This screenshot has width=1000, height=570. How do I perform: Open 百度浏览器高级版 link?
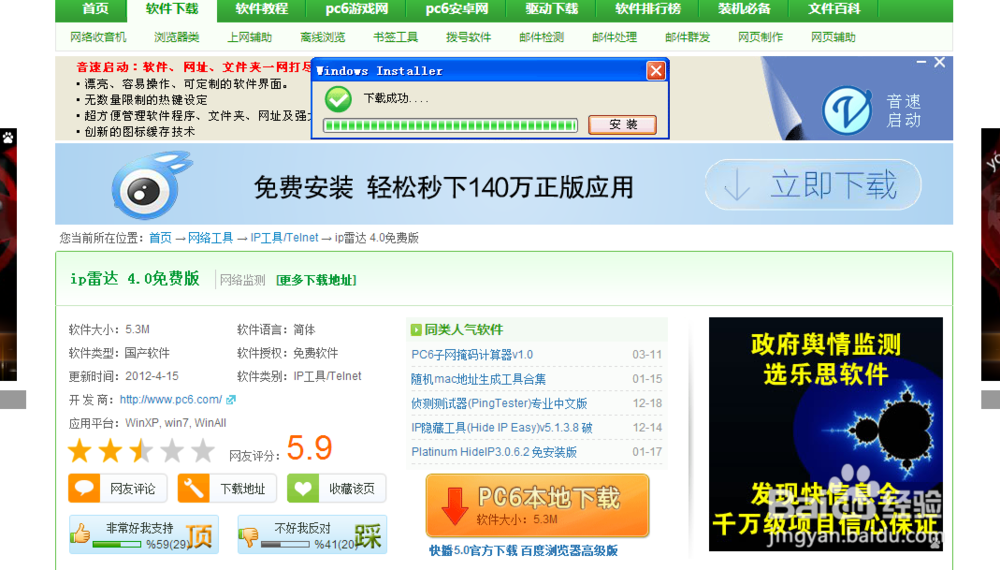click(x=569, y=550)
